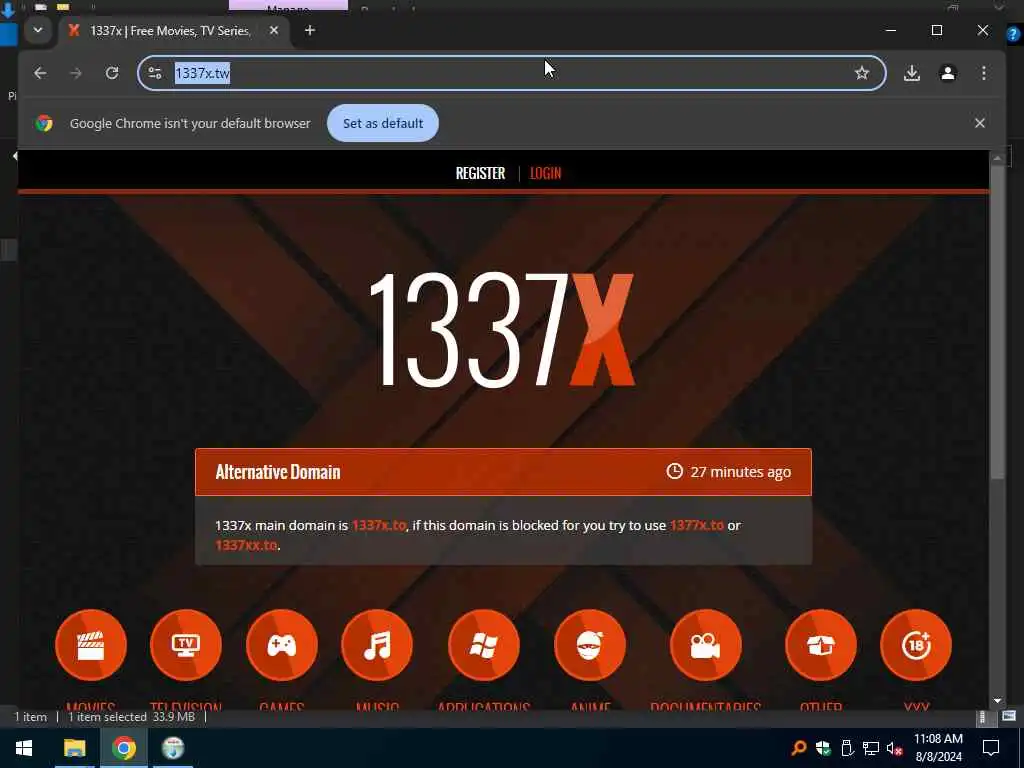Open the Music note category icon
This screenshot has height=768, width=1024.
[377, 645]
